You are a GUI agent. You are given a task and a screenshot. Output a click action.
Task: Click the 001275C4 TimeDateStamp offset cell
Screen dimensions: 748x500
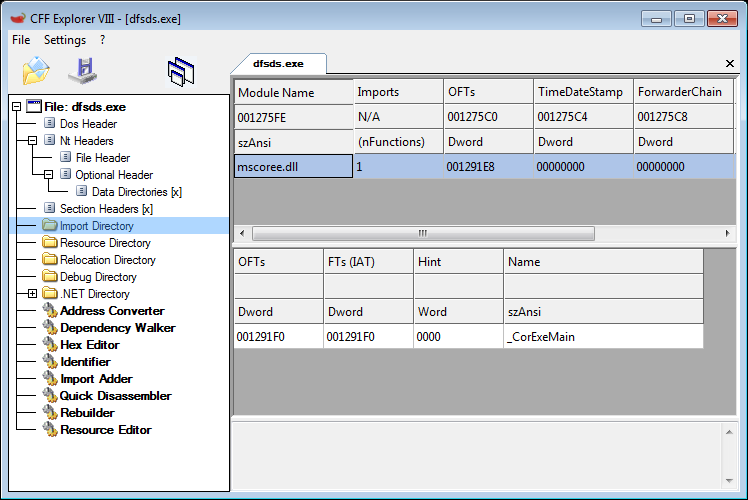(x=583, y=117)
